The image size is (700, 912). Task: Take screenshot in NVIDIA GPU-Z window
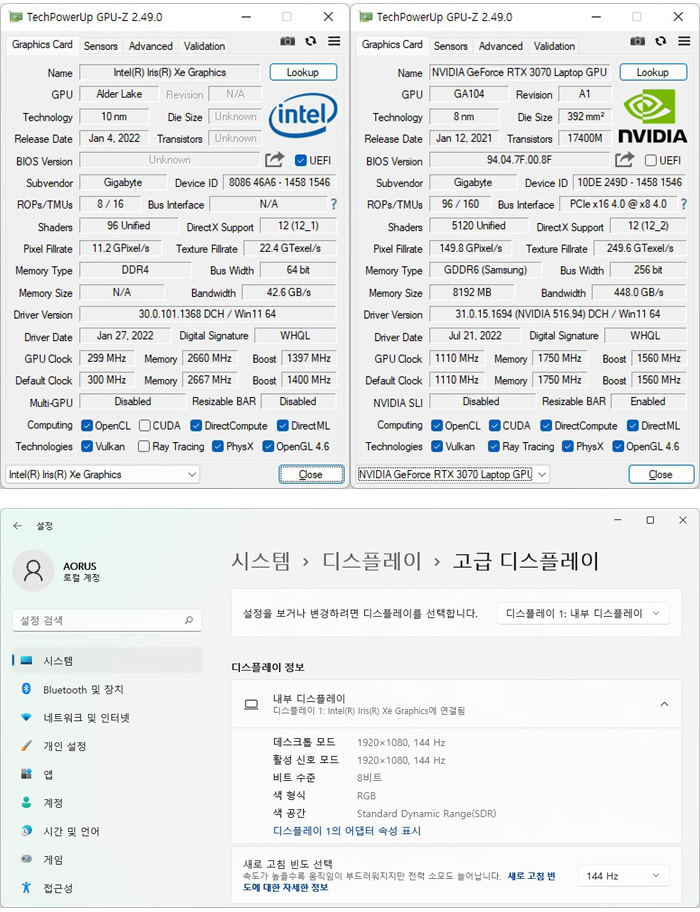(637, 41)
